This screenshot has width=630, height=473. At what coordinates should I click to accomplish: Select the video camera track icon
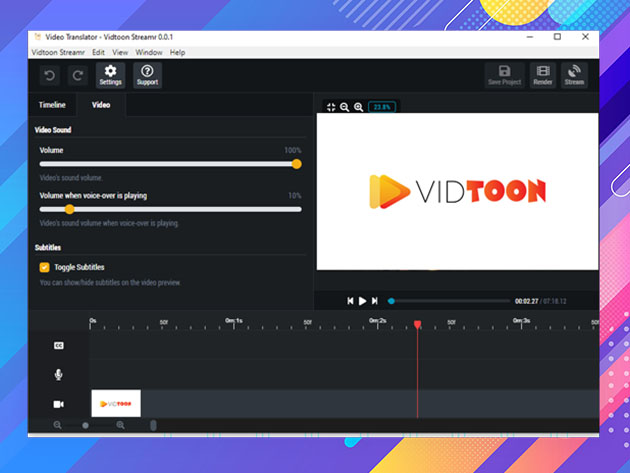(59, 404)
